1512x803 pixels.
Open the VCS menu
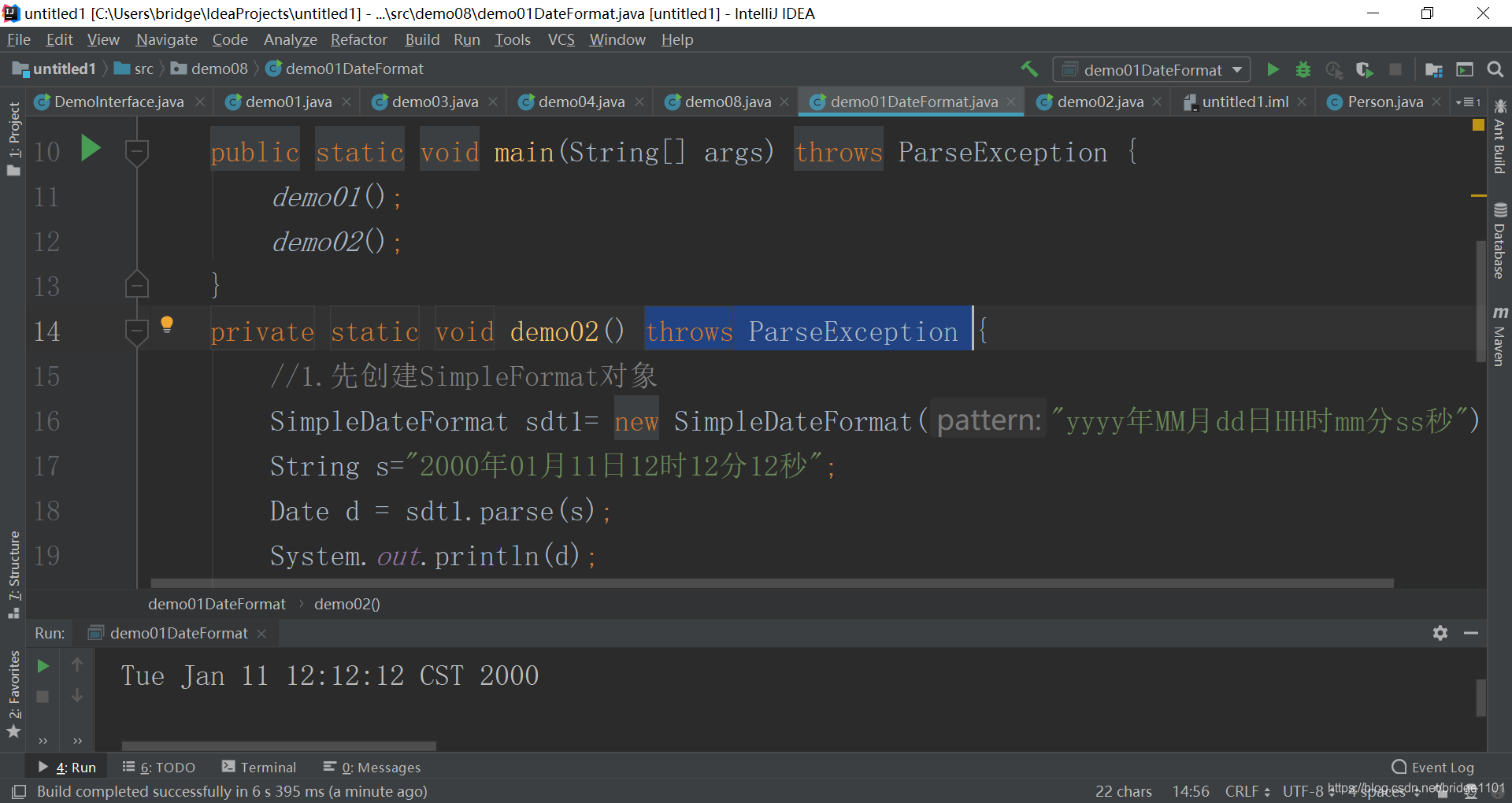561,39
